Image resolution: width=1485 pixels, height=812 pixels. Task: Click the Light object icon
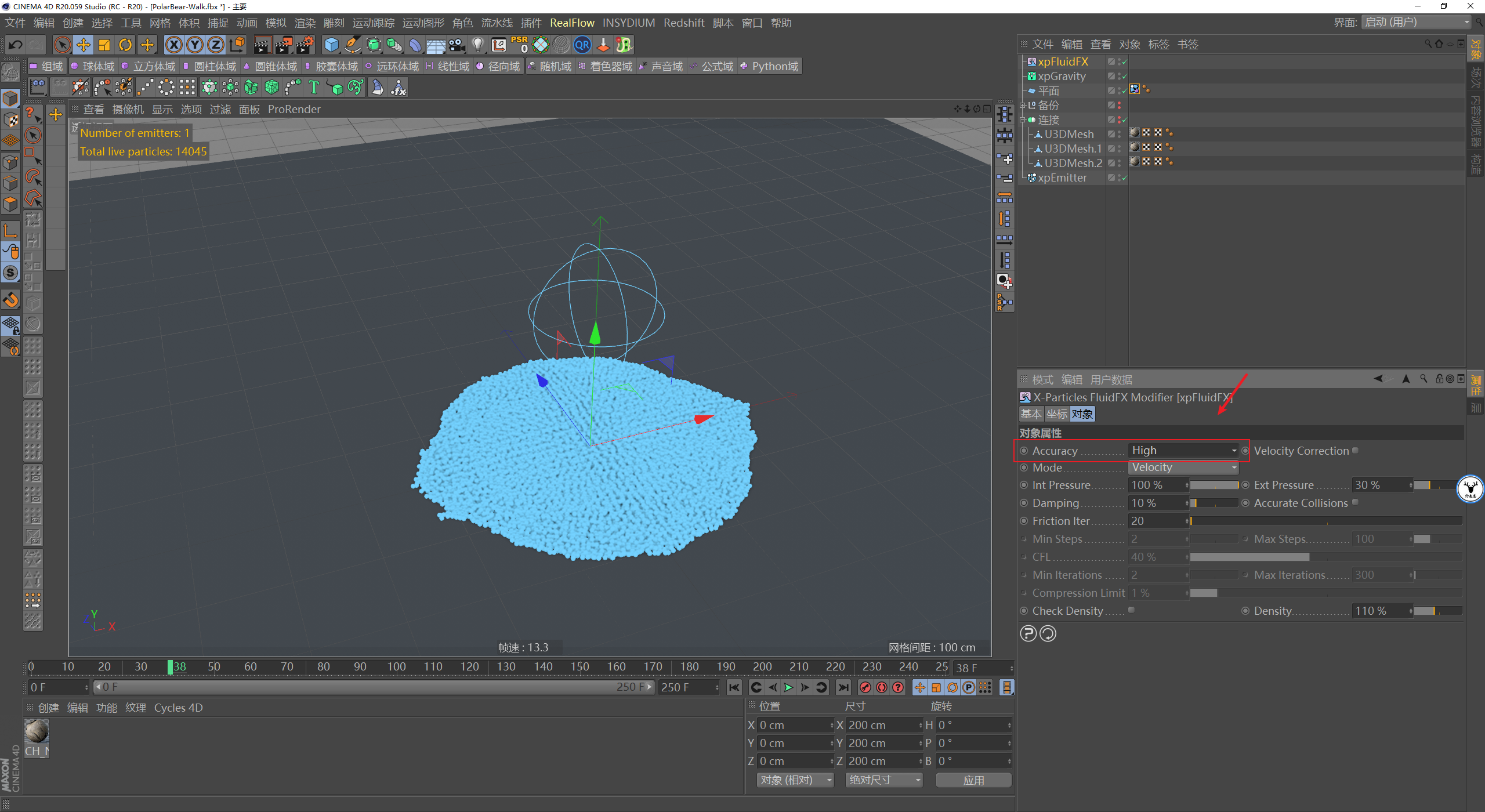477,45
